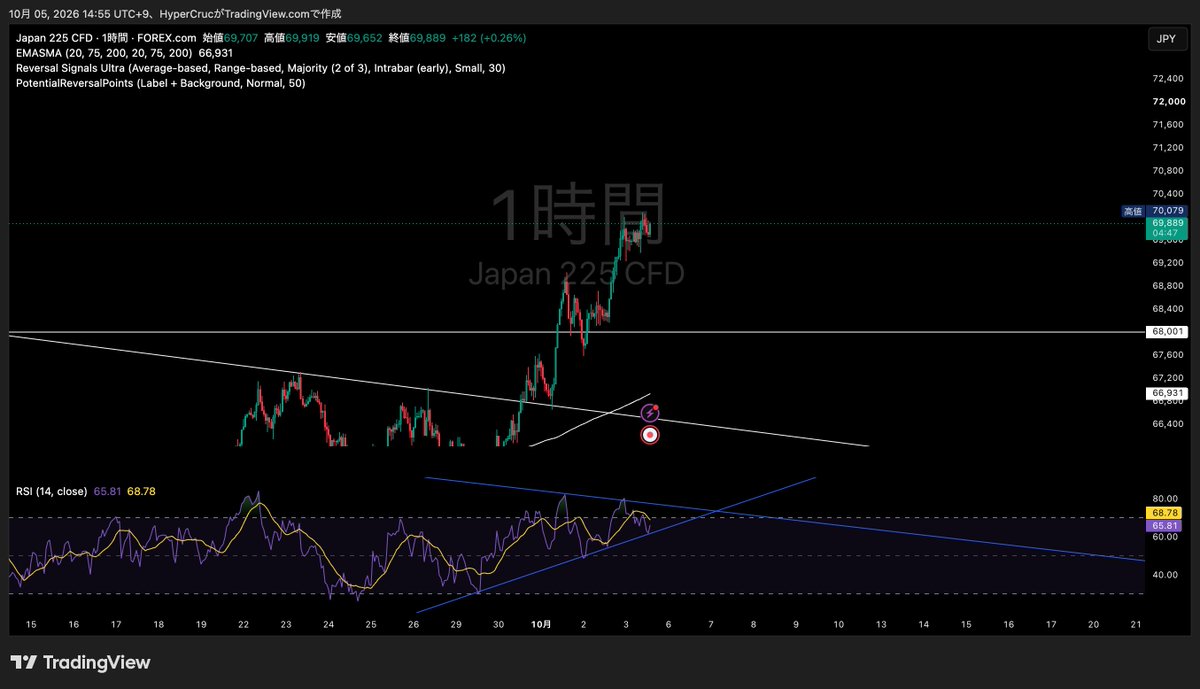Click the +182 (+0.26%) change value

click(x=487, y=38)
